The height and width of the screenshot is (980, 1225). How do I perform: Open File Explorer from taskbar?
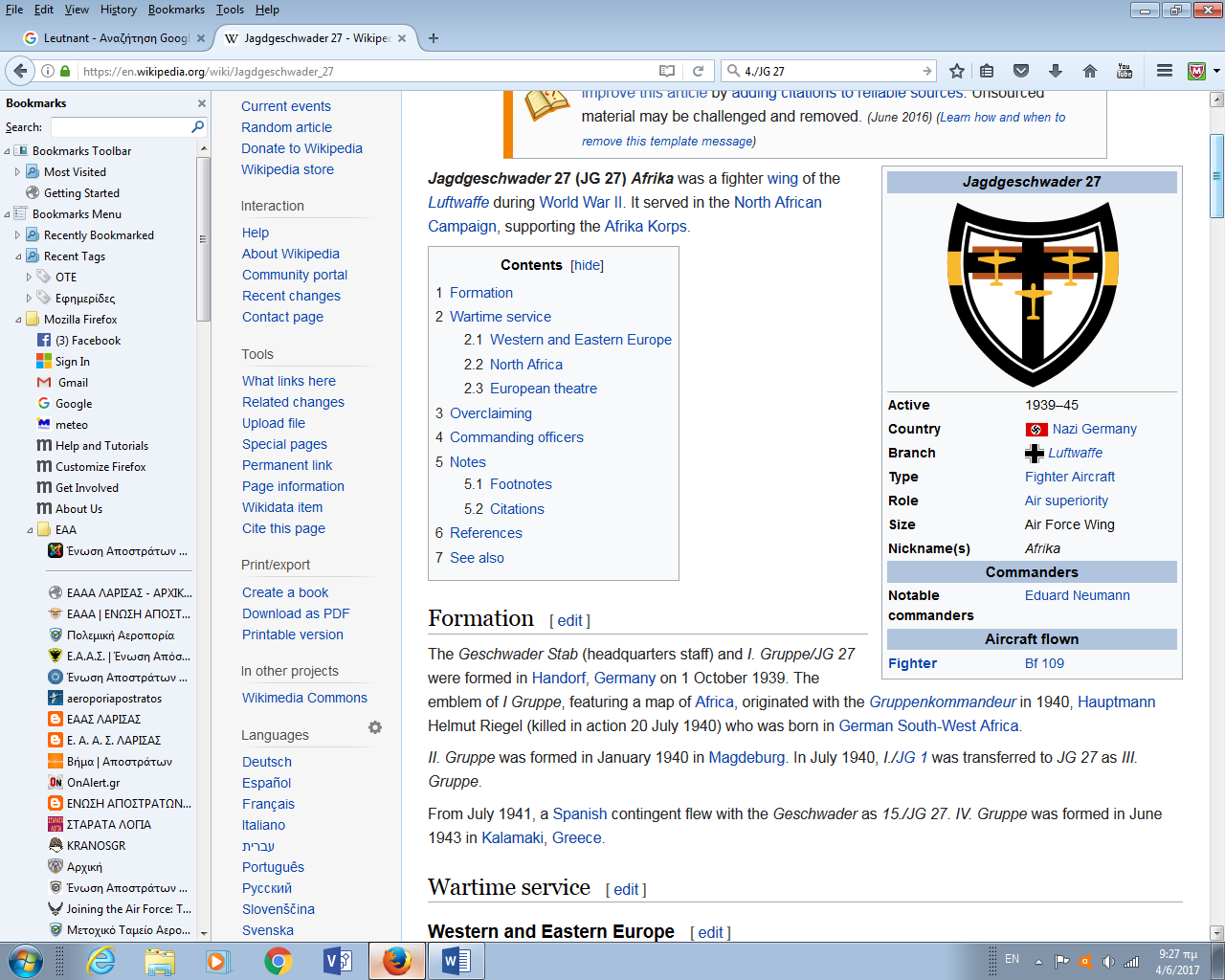(160, 960)
